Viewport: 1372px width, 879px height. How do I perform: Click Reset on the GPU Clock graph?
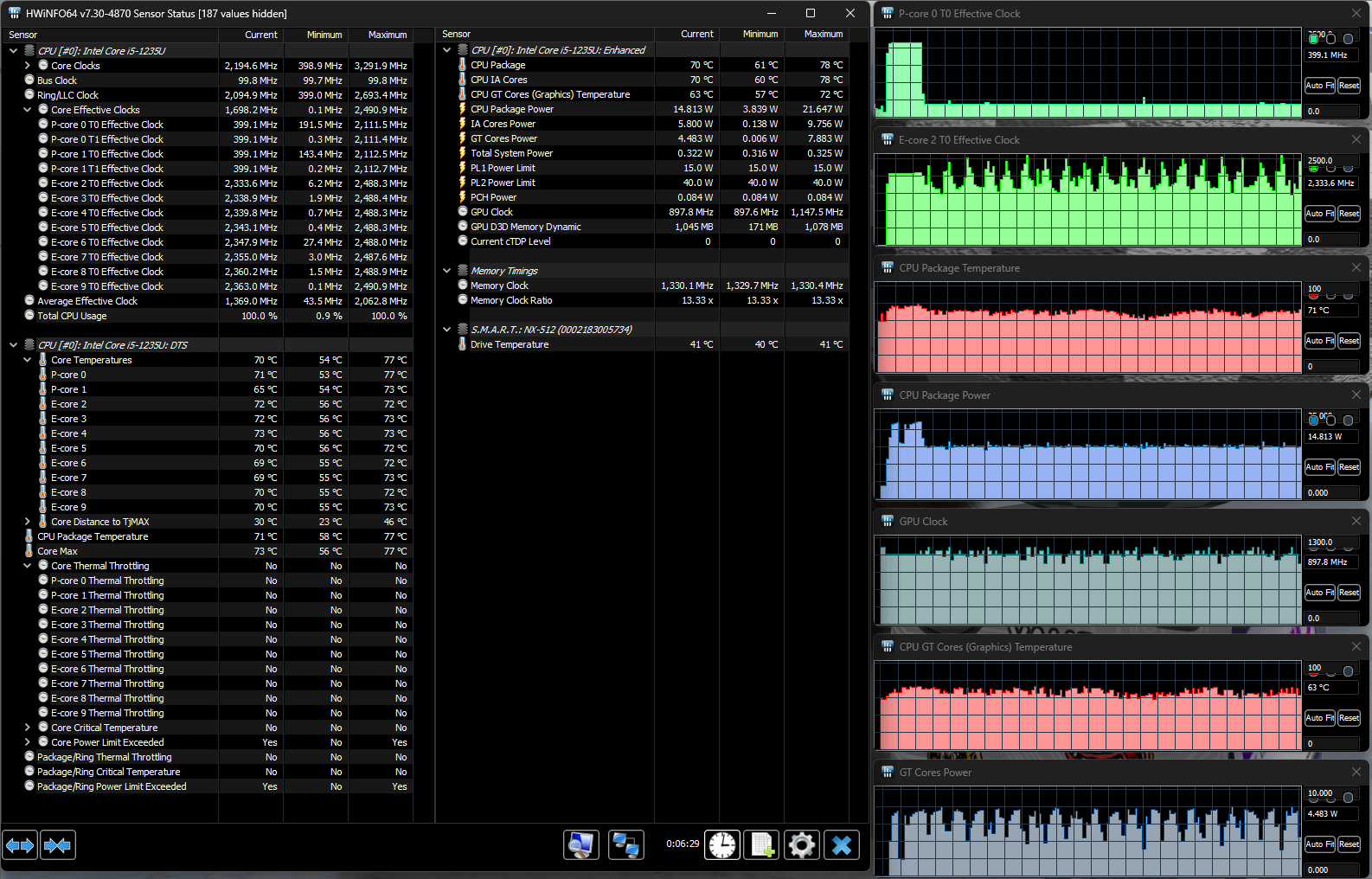(1349, 593)
